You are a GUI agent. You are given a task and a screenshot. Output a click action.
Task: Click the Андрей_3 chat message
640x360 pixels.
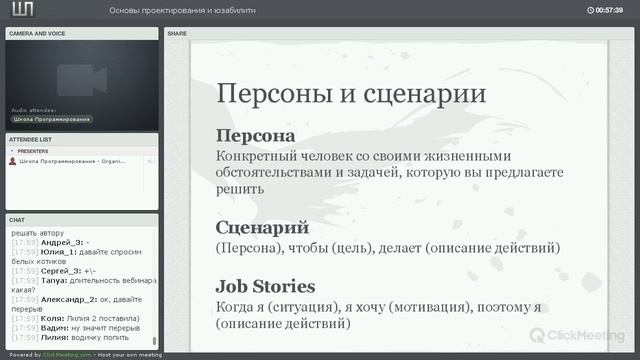point(50,242)
